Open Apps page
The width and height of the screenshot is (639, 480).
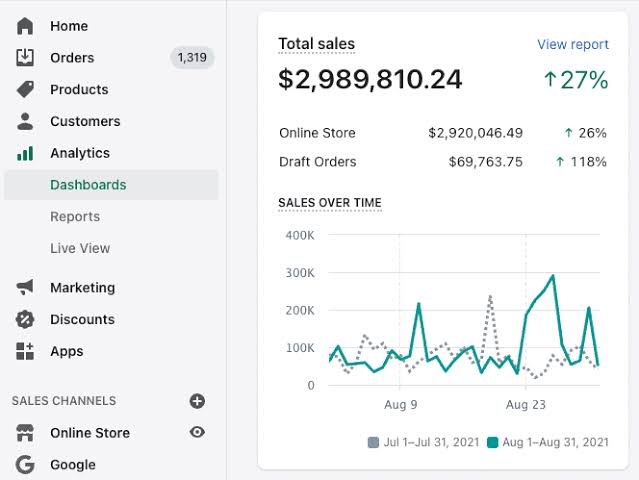tap(66, 352)
